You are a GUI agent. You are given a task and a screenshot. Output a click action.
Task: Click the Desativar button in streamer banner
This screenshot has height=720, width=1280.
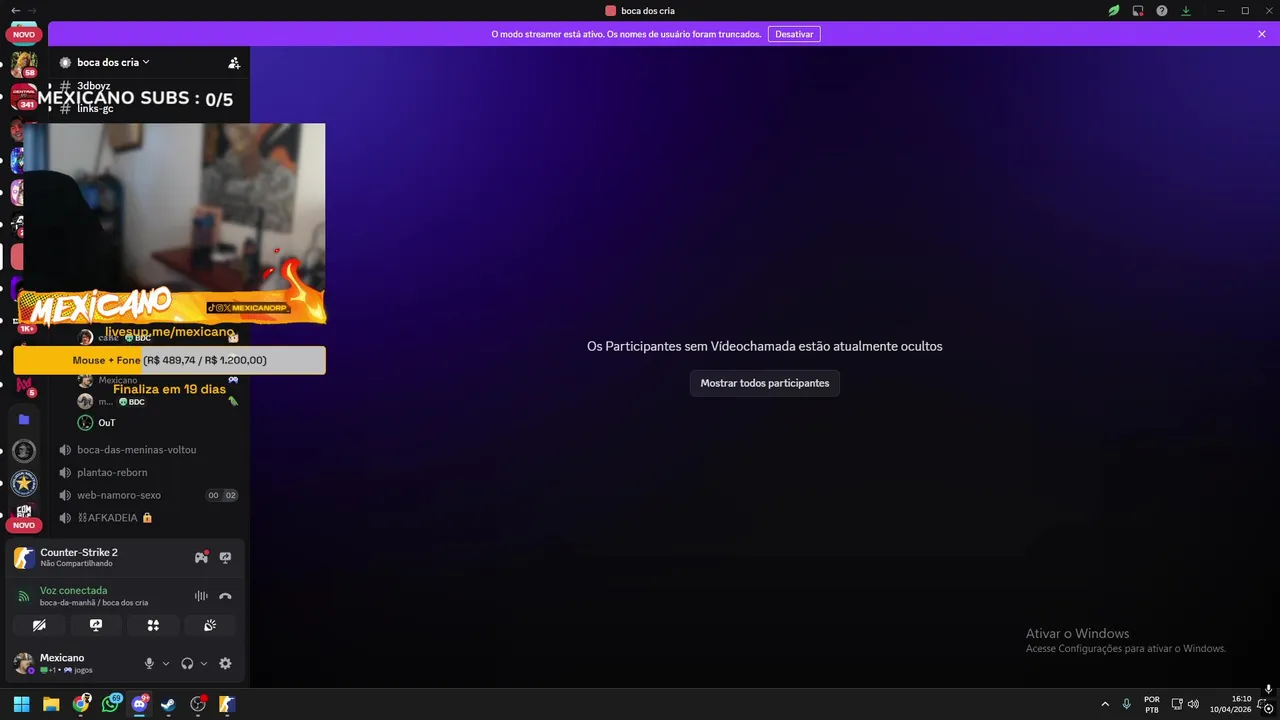coord(794,34)
